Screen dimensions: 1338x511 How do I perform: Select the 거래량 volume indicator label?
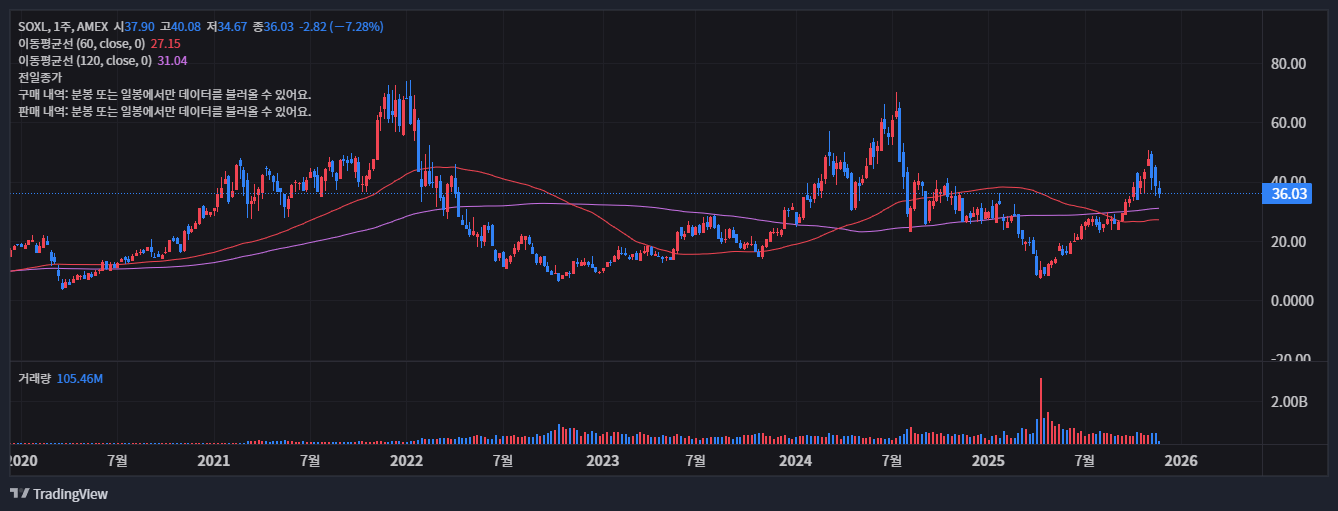pyautogui.click(x=36, y=379)
